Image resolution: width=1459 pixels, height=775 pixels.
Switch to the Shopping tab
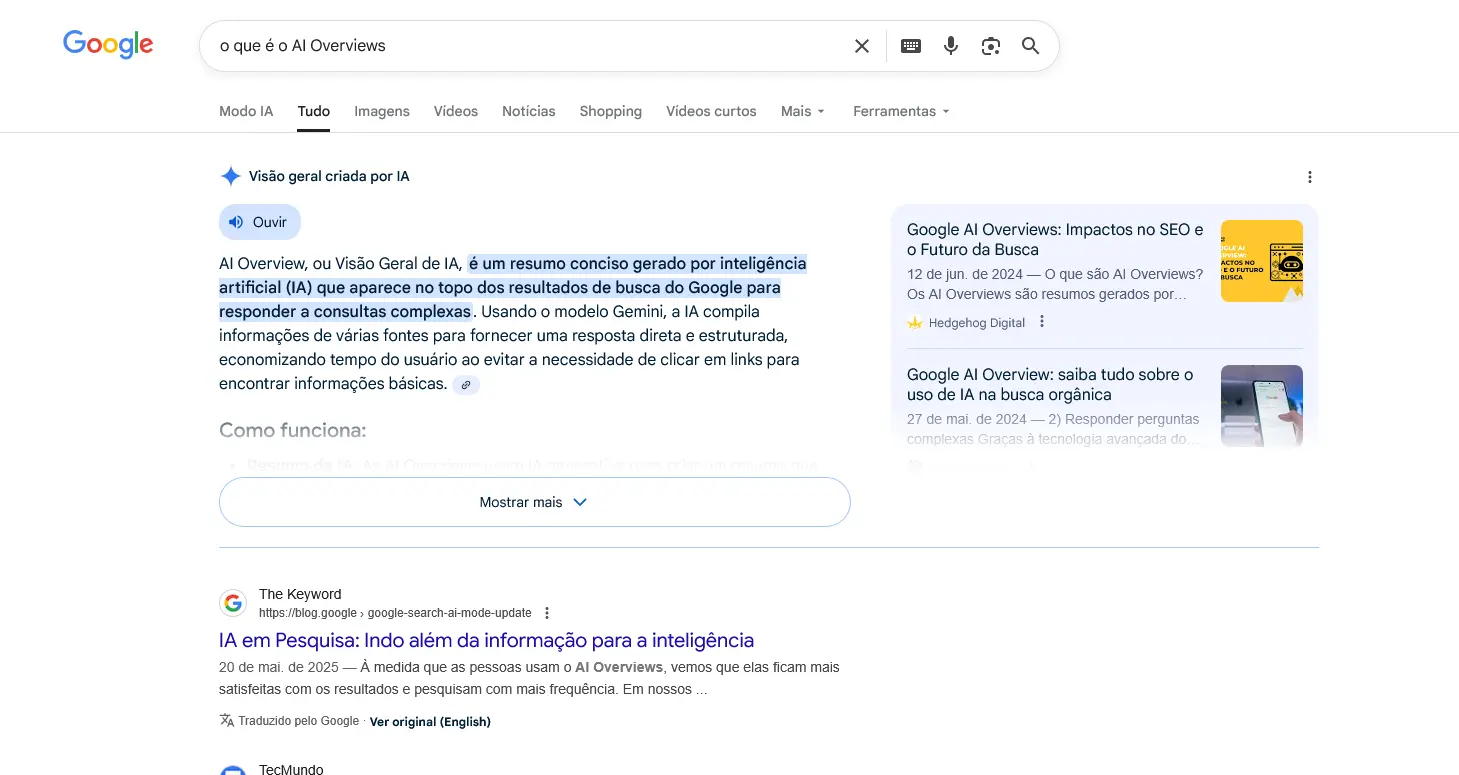pos(611,111)
